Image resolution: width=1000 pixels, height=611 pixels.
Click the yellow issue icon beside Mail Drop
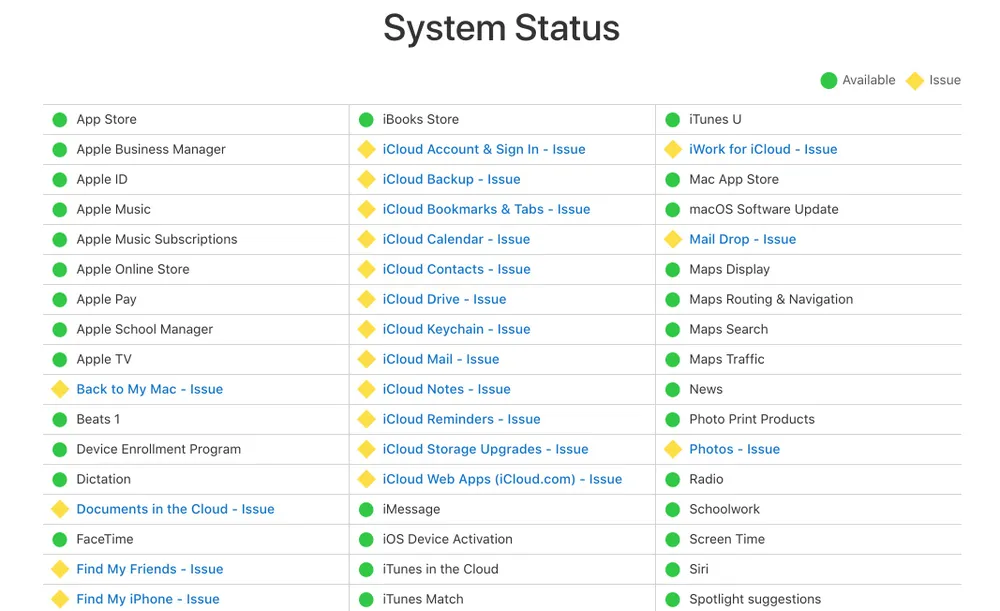point(673,239)
